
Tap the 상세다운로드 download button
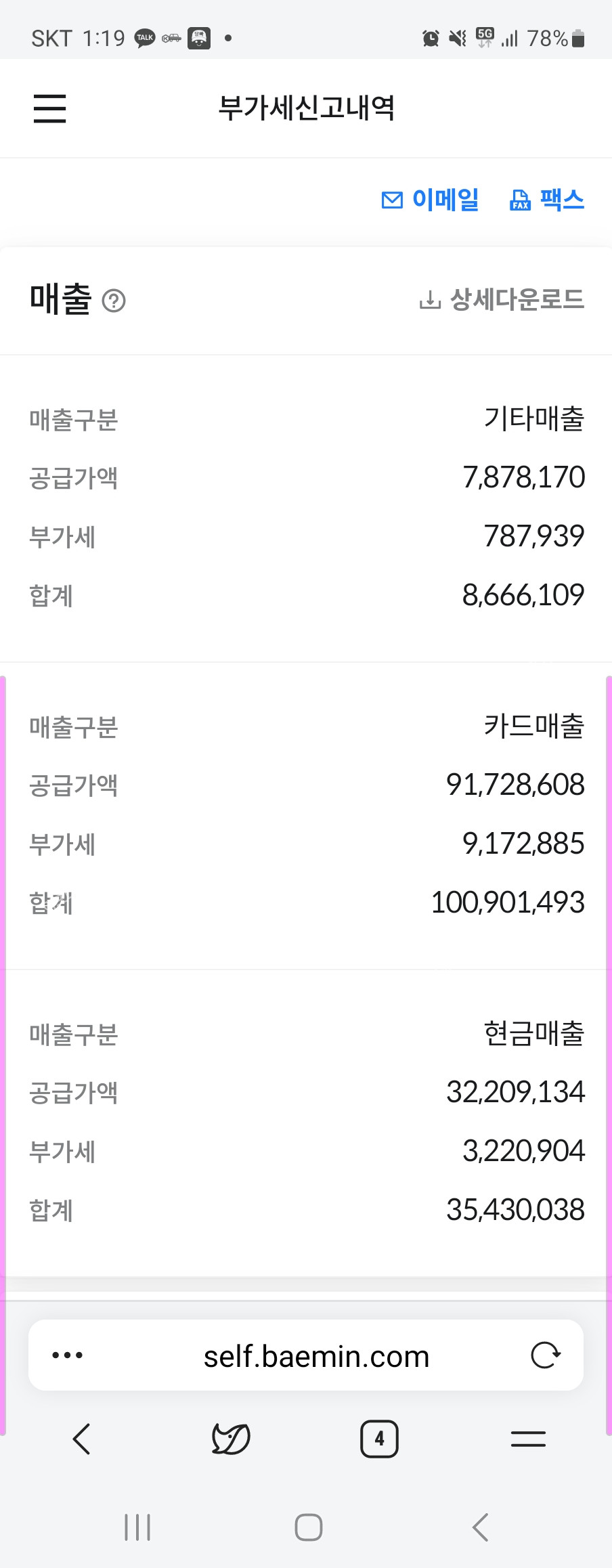tap(502, 299)
